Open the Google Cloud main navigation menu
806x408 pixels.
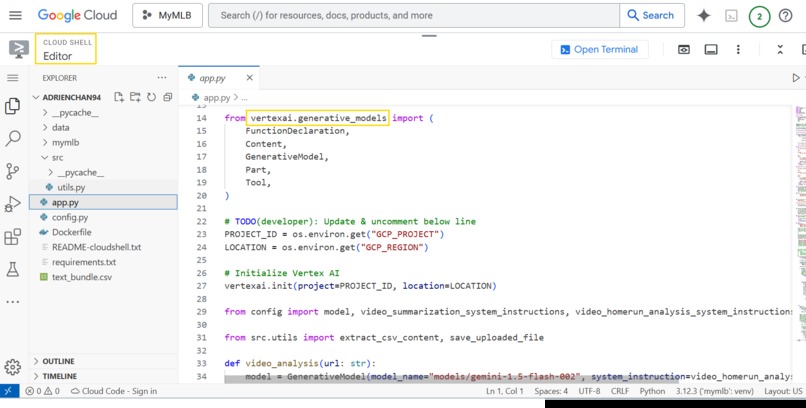(x=15, y=15)
